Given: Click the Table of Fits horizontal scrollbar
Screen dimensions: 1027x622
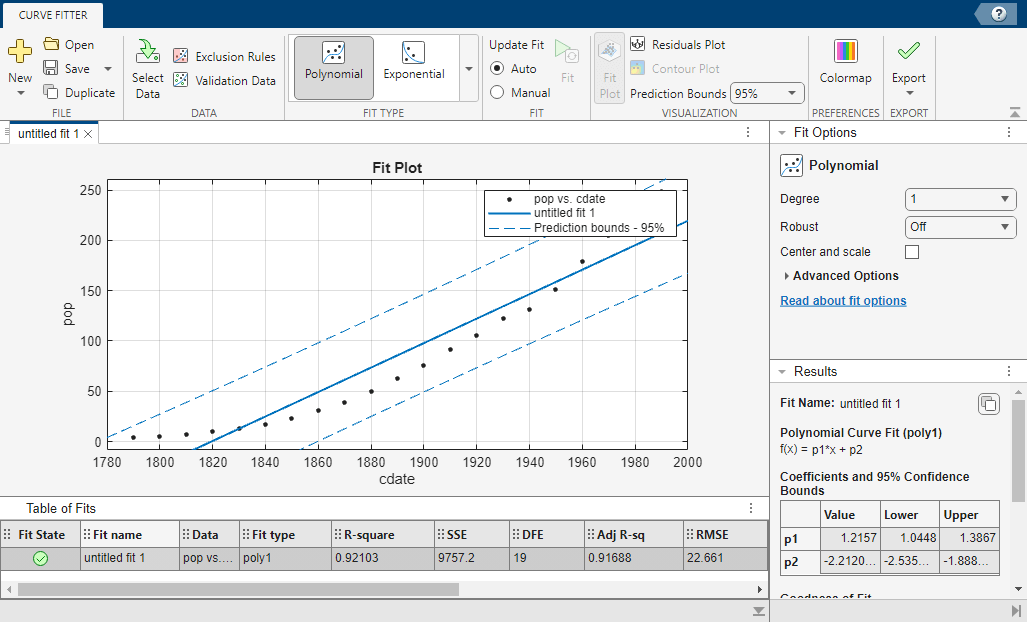Looking at the screenshot, I should [x=238, y=590].
